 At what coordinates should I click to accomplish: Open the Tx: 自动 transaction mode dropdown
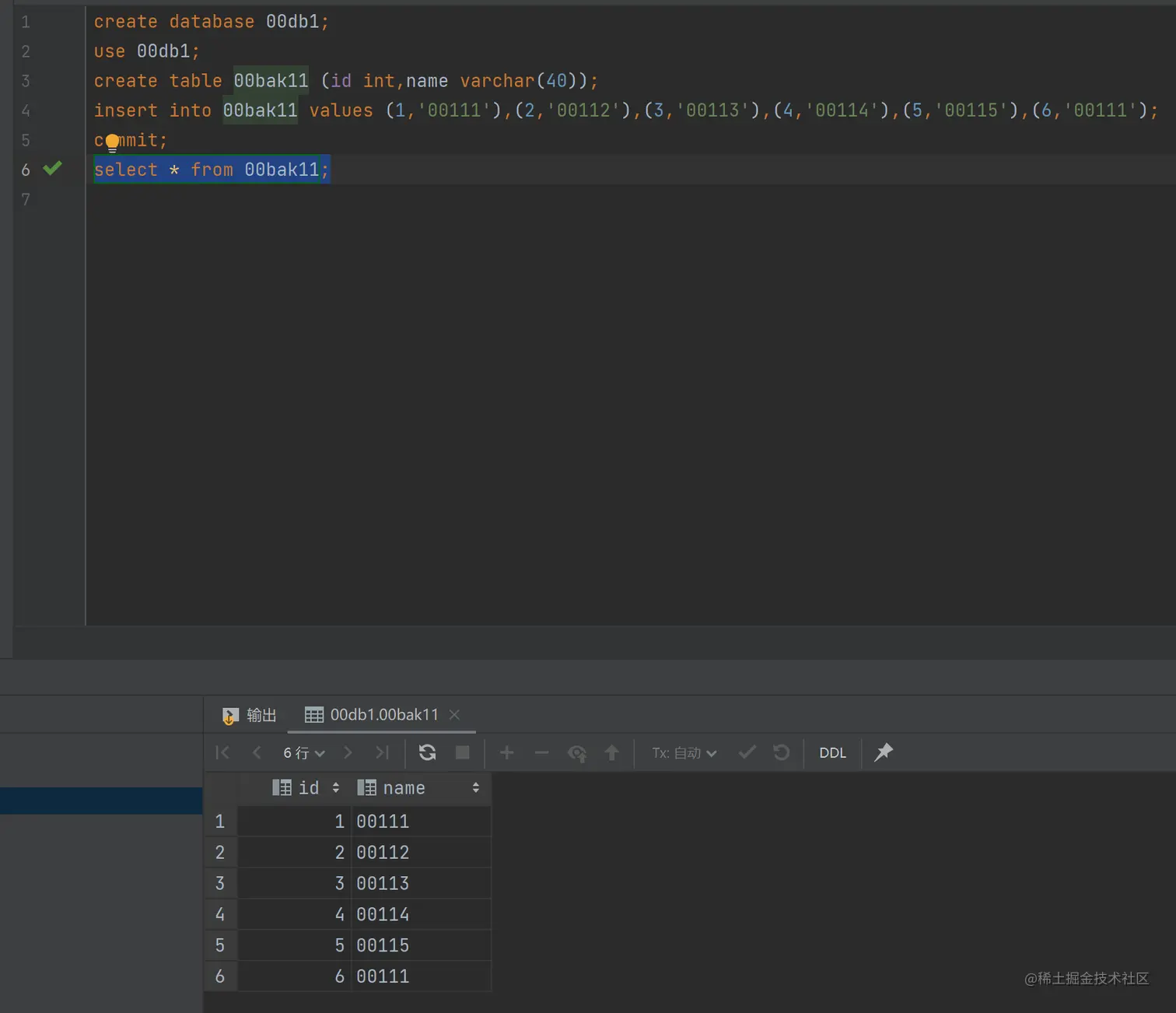(x=684, y=753)
